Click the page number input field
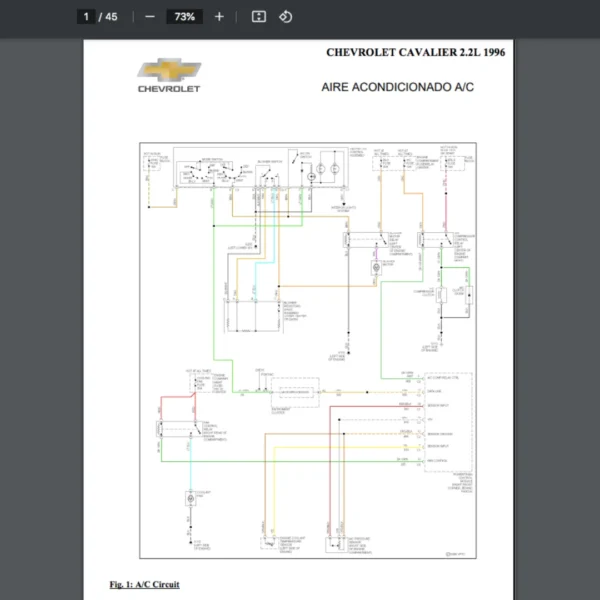The width and height of the screenshot is (600, 600). (x=86, y=17)
